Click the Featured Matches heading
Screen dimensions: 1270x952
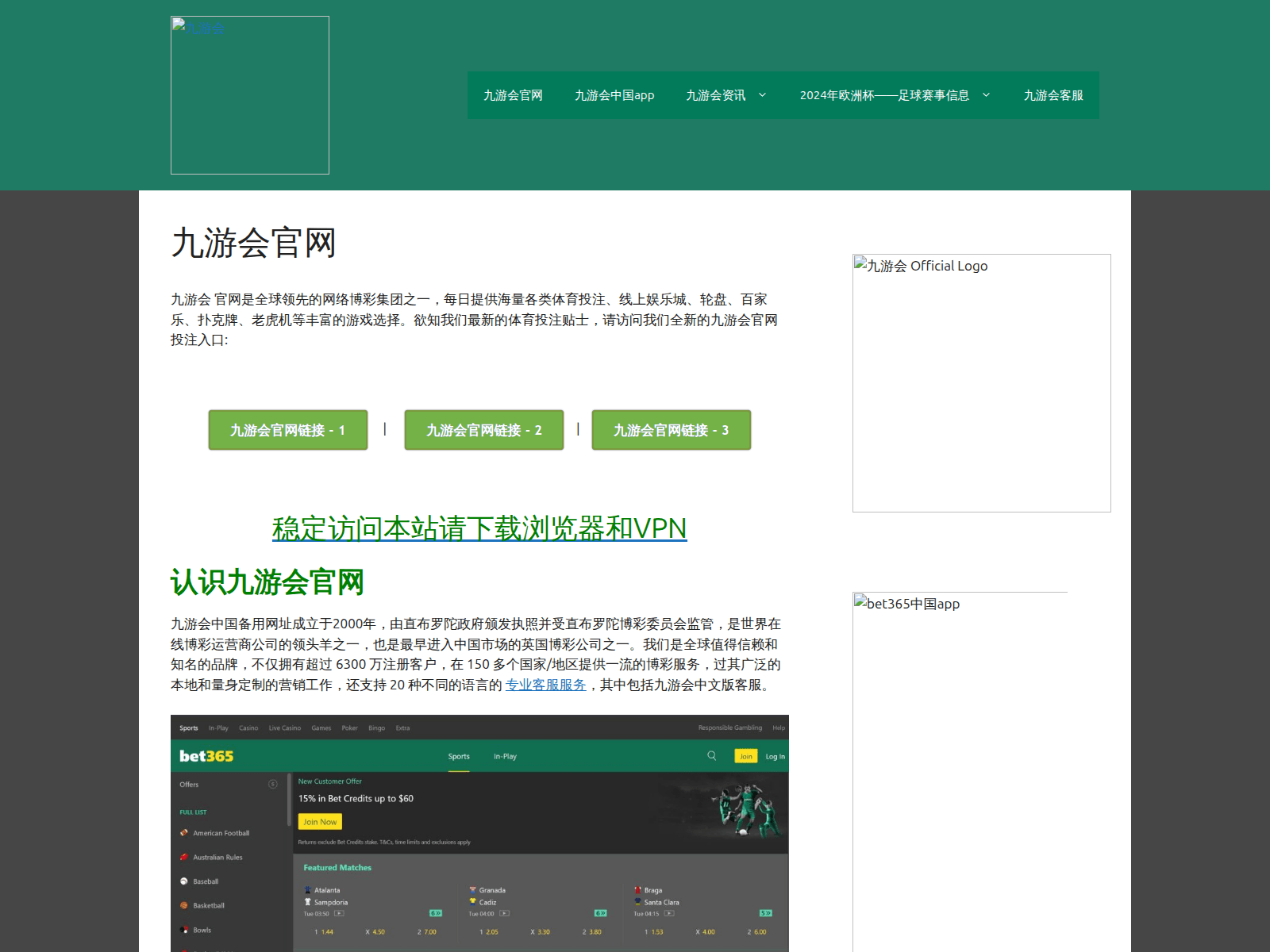pos(337,868)
